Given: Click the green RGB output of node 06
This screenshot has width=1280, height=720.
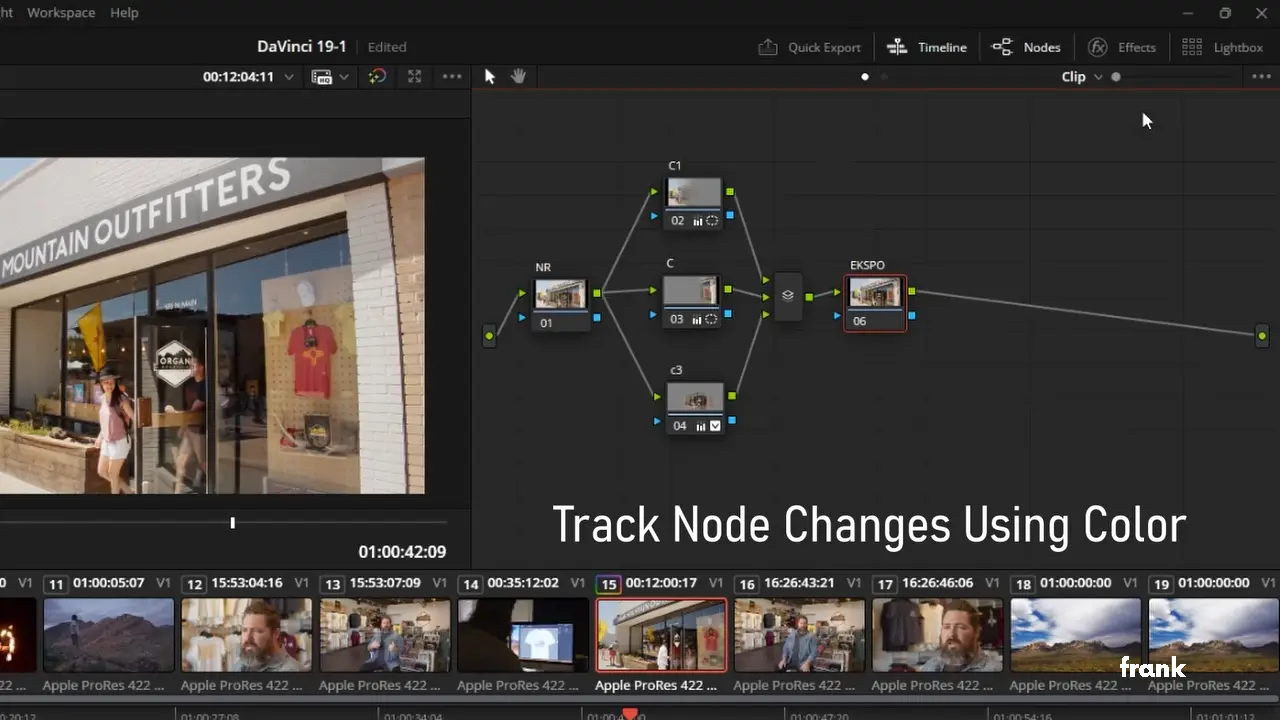Looking at the screenshot, I should (x=911, y=292).
